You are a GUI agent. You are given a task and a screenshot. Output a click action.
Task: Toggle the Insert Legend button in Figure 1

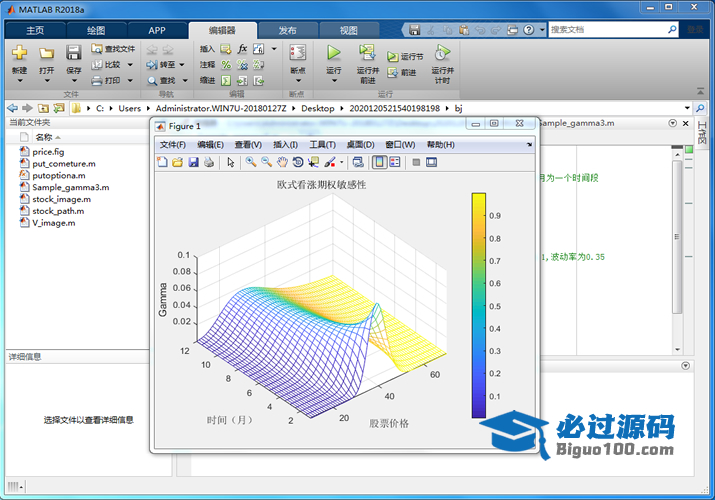[395, 162]
